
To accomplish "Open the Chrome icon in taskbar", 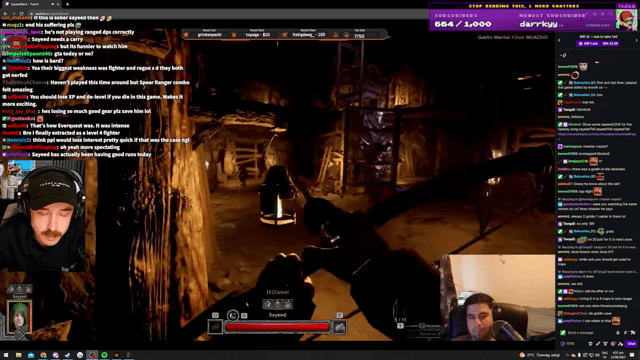I will [43, 355].
